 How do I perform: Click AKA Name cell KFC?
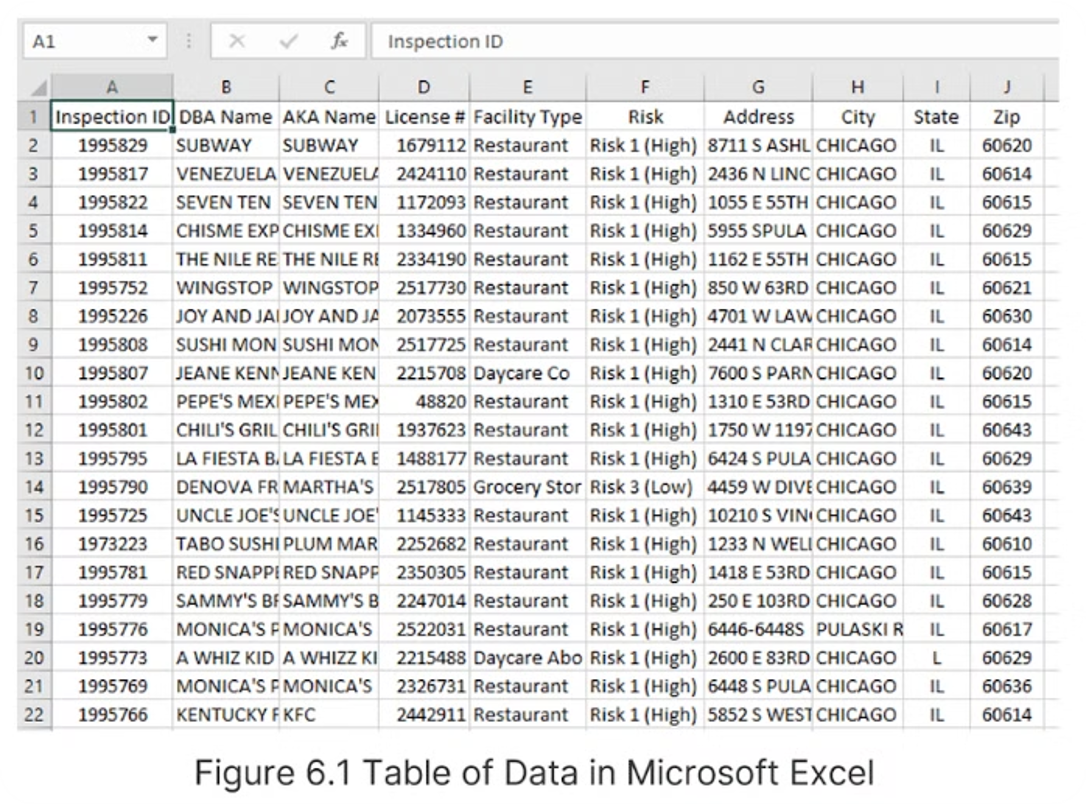coord(329,715)
